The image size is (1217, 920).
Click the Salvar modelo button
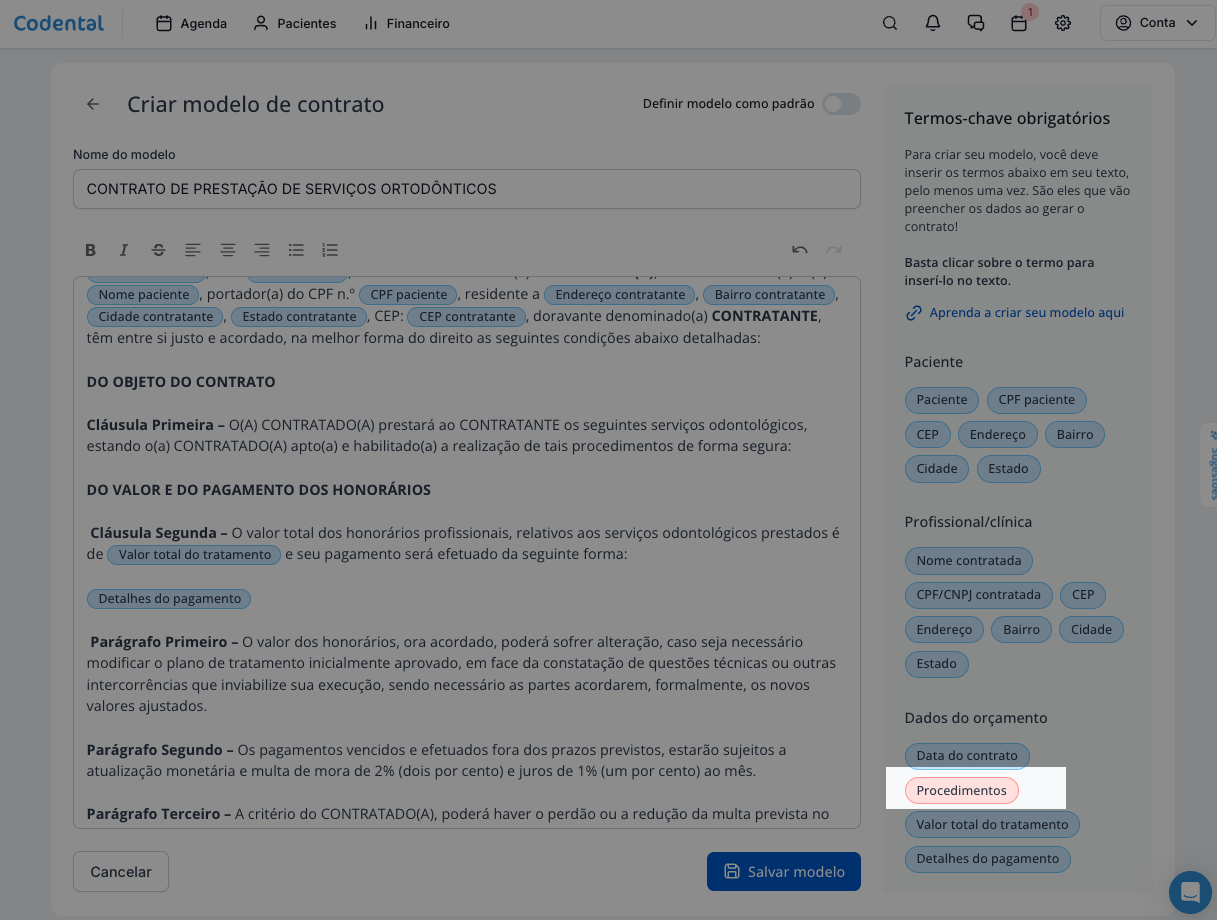(x=783, y=871)
